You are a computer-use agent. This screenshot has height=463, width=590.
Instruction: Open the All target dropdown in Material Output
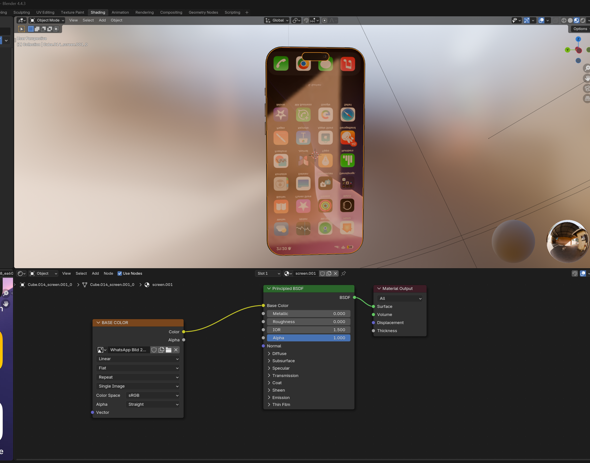(x=400, y=299)
